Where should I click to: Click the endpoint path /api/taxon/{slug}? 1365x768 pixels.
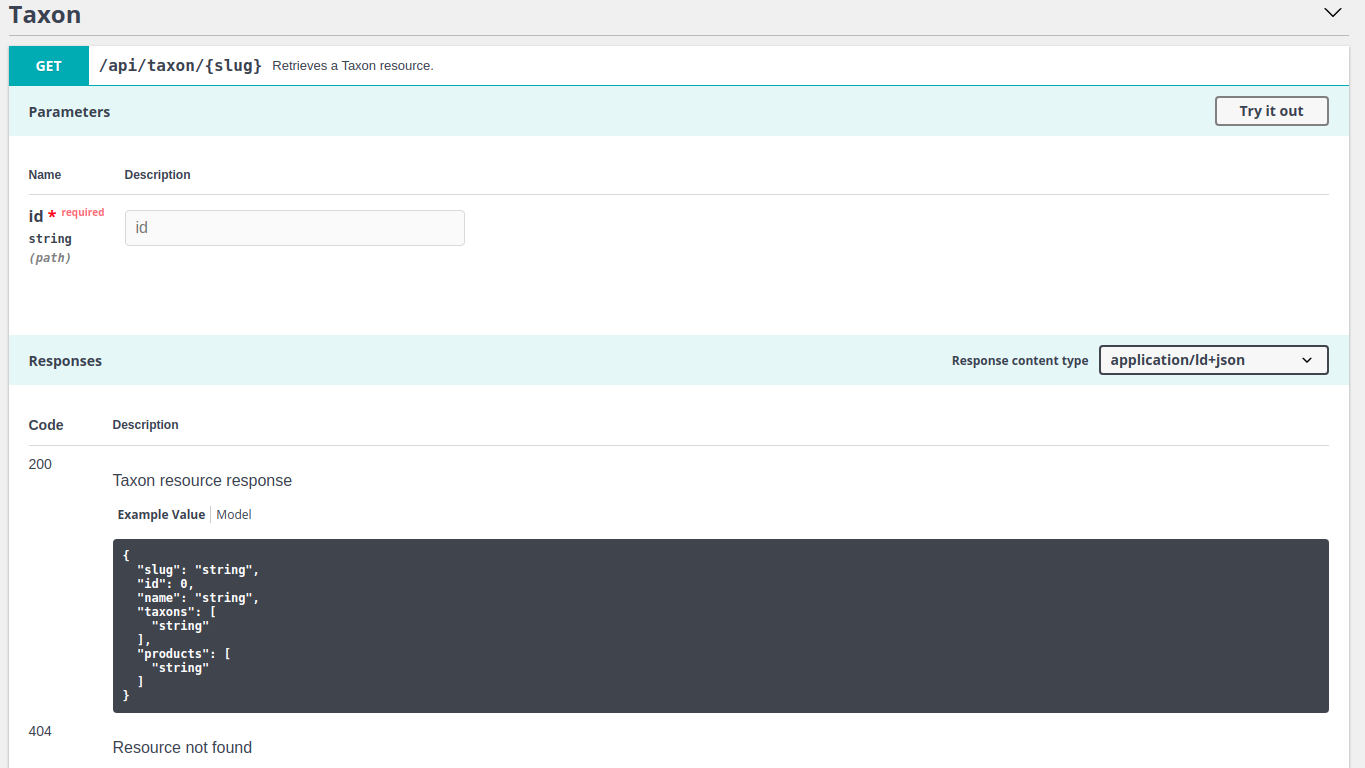coord(180,65)
